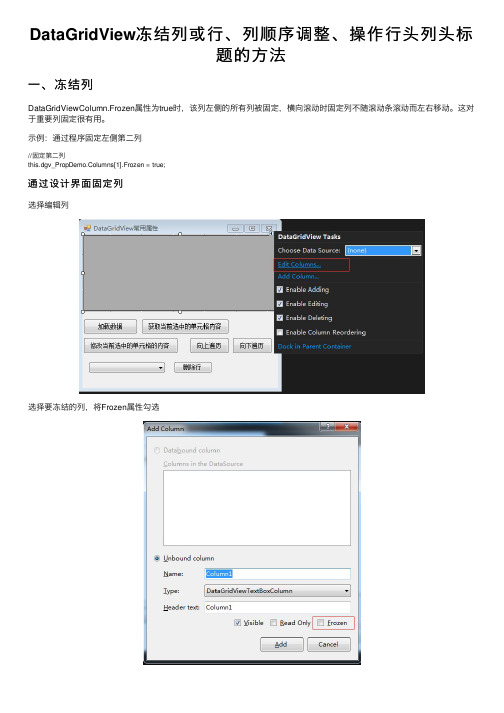Image resolution: width=504 pixels, height=713 pixels.
Task: Select the Unbound column radio button
Action: coord(157,558)
